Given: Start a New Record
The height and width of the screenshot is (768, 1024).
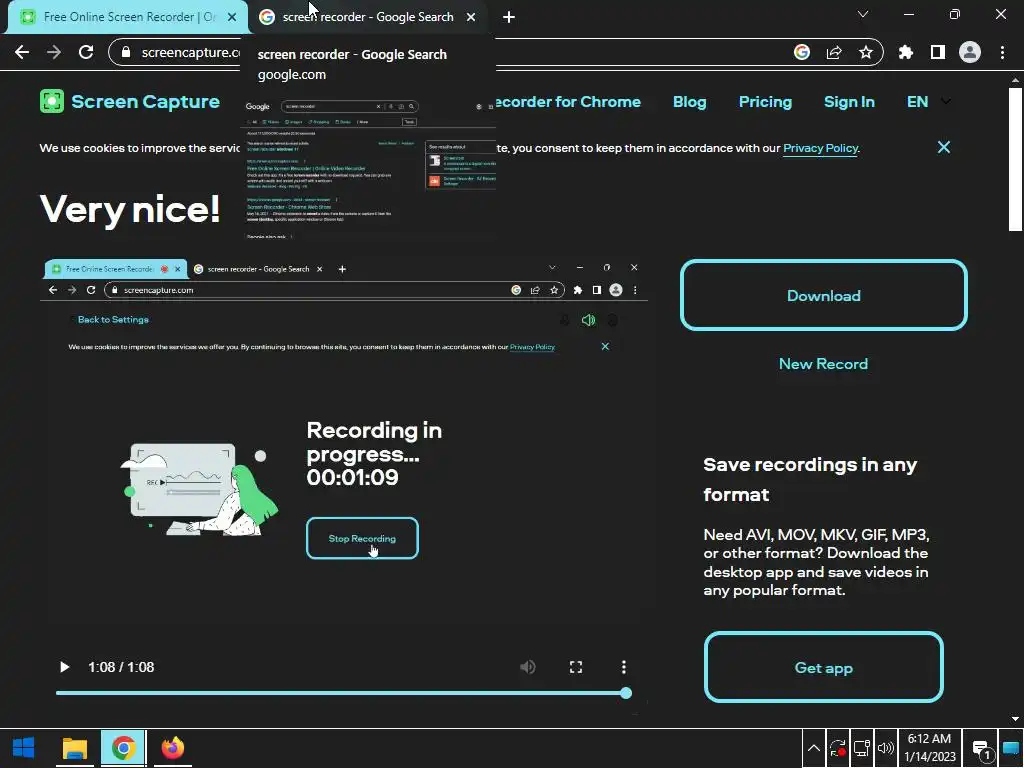Looking at the screenshot, I should point(824,364).
